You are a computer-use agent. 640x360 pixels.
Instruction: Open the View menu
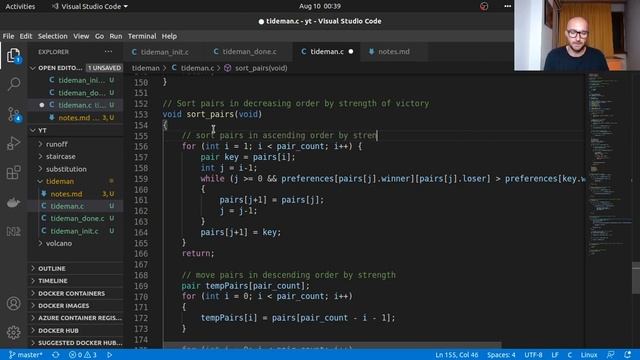point(81,36)
